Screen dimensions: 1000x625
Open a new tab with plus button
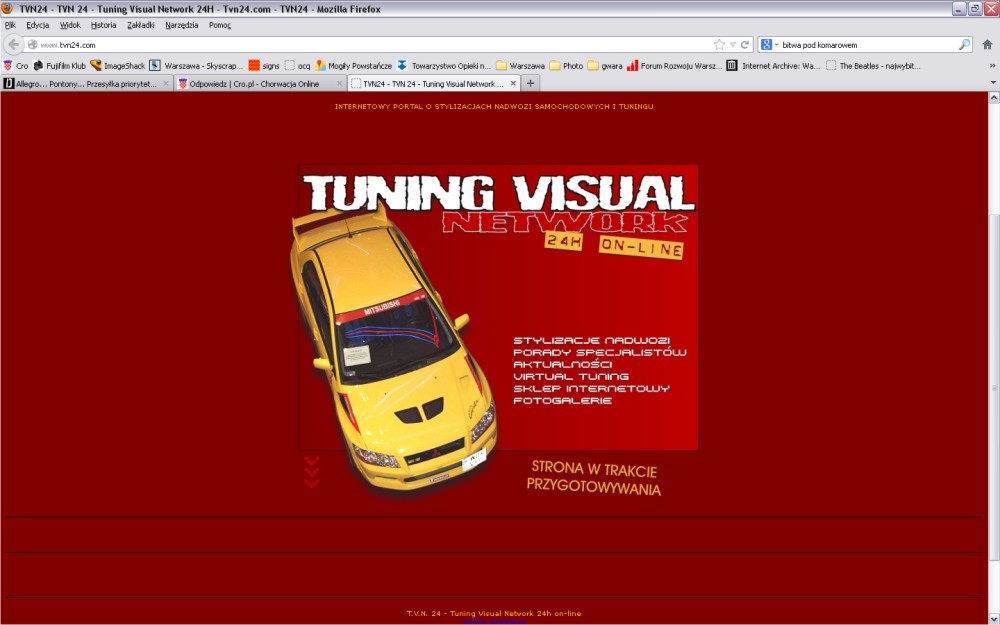[x=530, y=83]
